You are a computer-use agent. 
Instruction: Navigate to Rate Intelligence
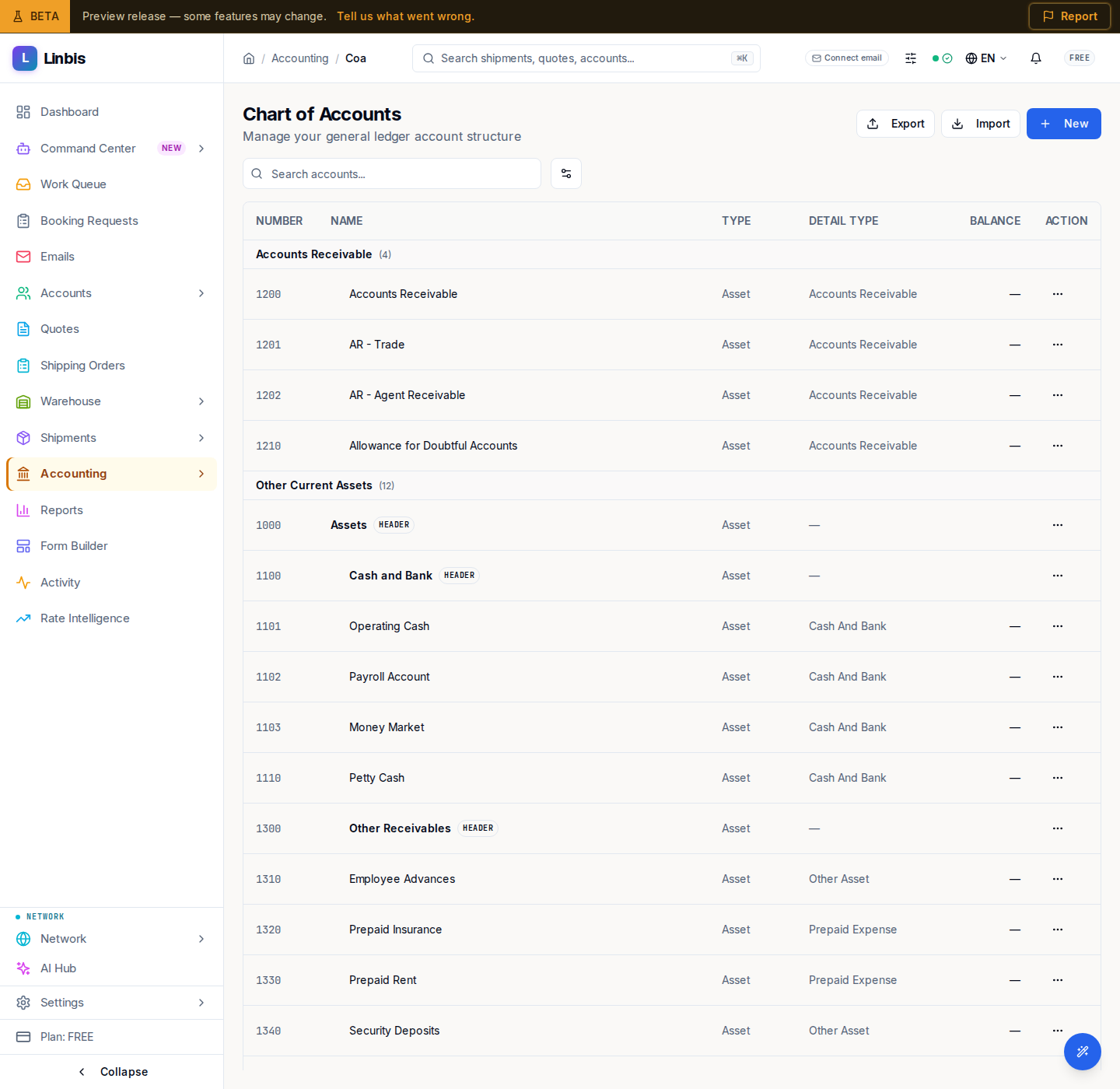[111, 618]
